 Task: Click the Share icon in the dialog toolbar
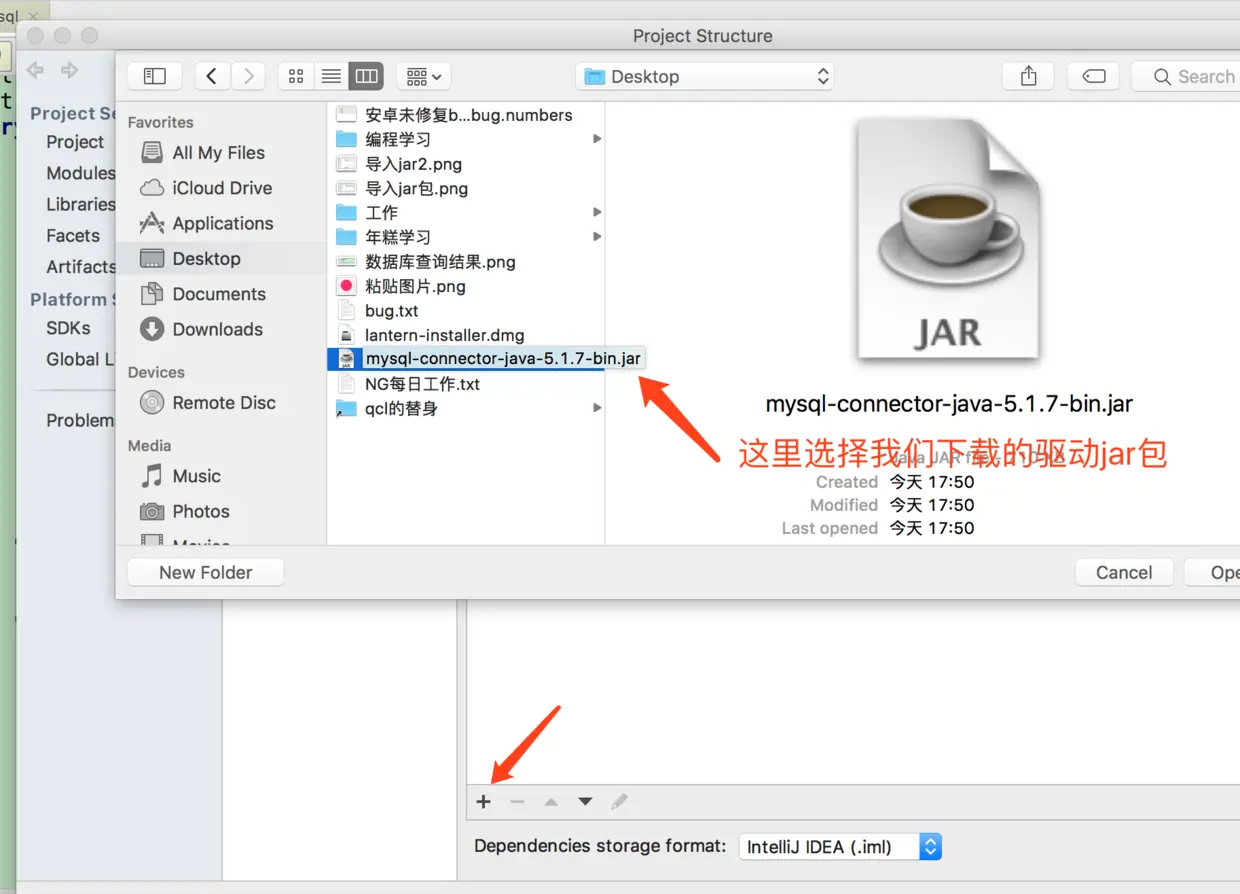click(1028, 75)
